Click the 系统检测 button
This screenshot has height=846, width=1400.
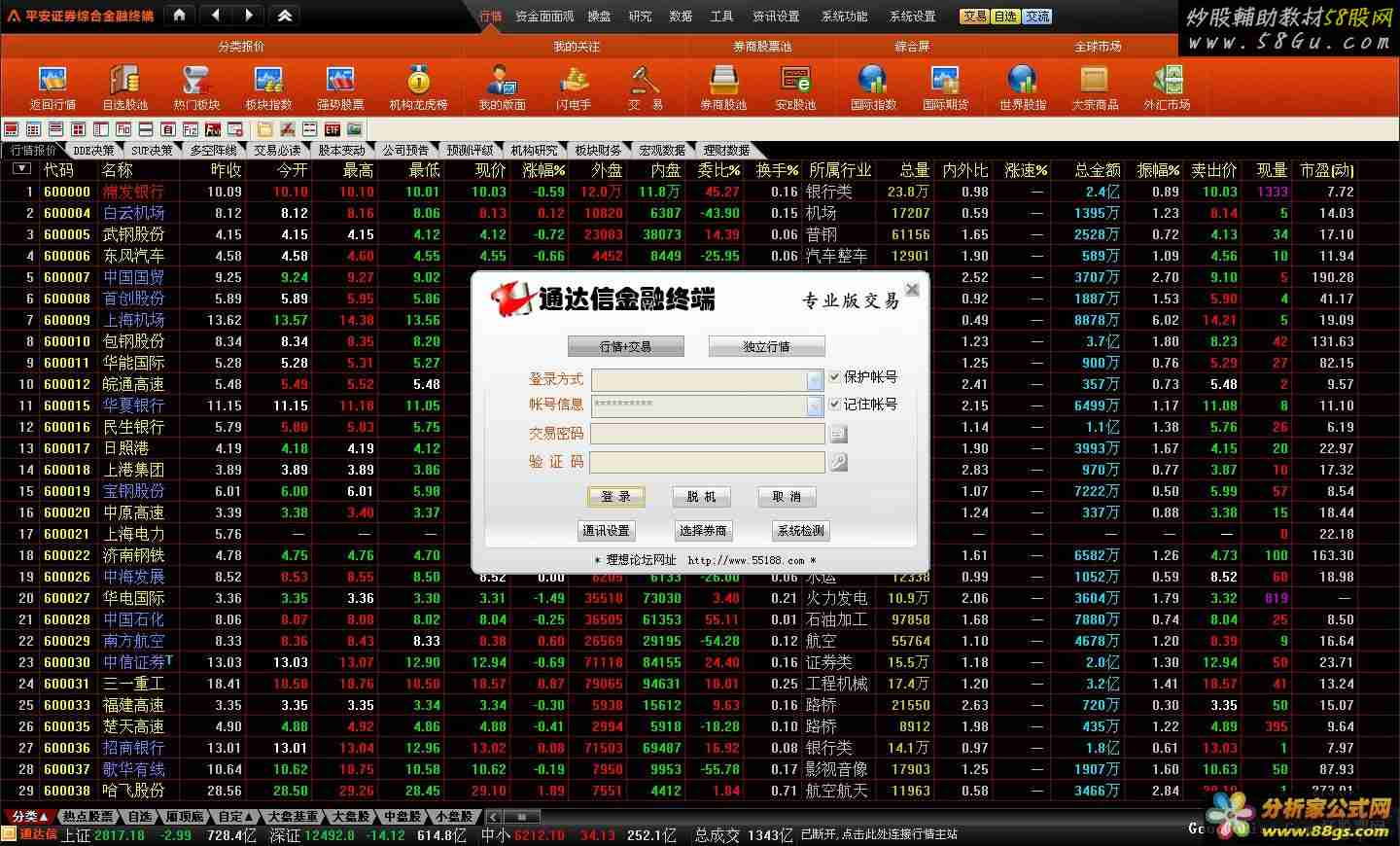(x=801, y=531)
